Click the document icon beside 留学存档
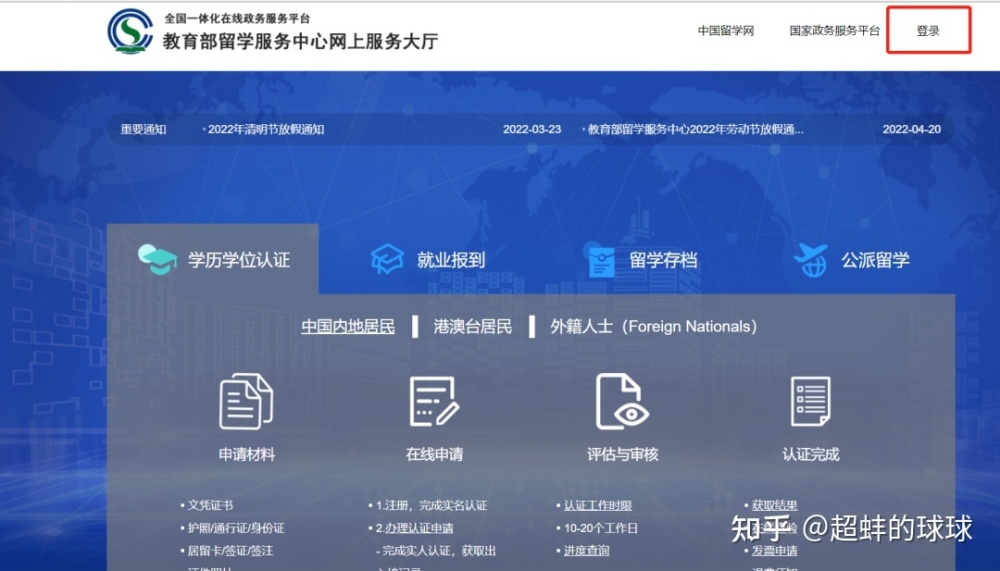1000x571 pixels. point(601,261)
